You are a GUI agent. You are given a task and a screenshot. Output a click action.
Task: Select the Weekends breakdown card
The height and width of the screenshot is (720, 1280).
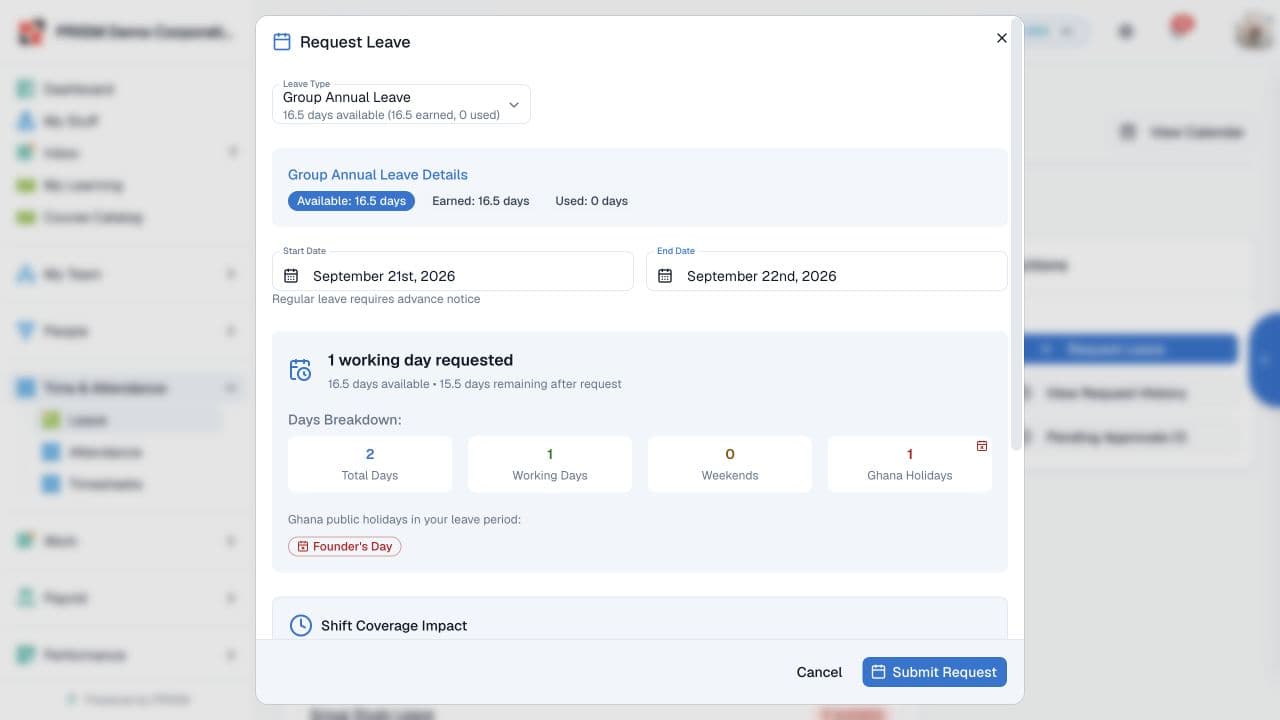(730, 464)
